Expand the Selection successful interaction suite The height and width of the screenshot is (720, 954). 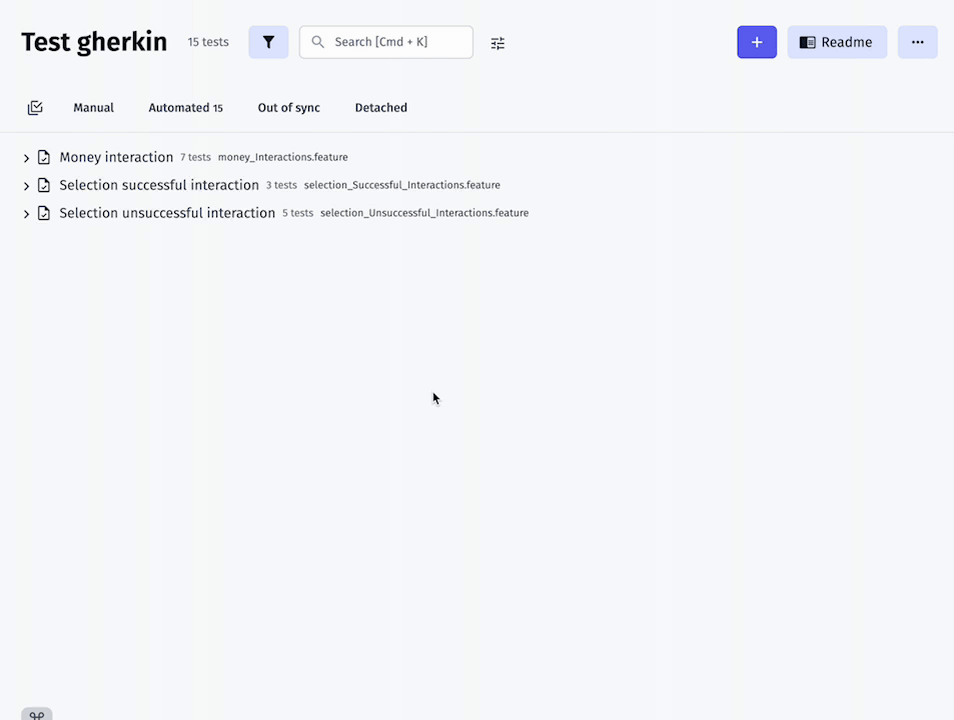point(26,186)
